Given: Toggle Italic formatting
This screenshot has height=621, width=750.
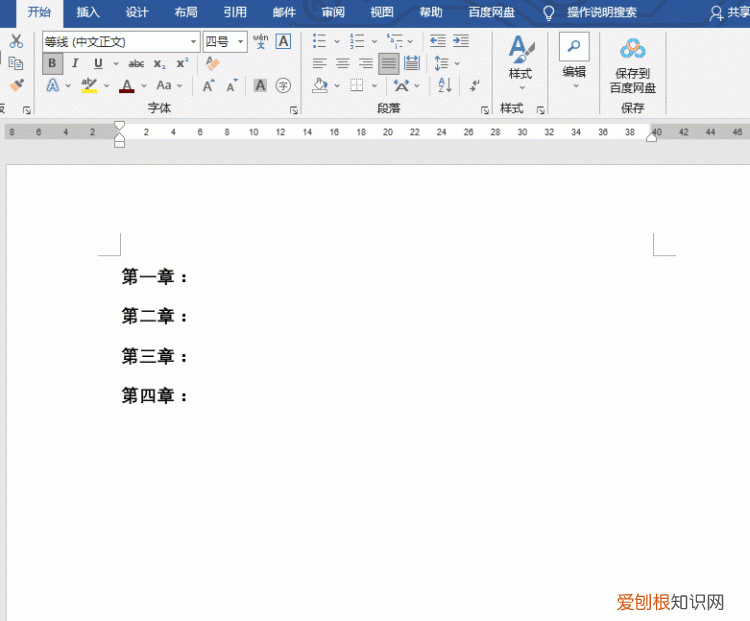Looking at the screenshot, I should pyautogui.click(x=75, y=64).
